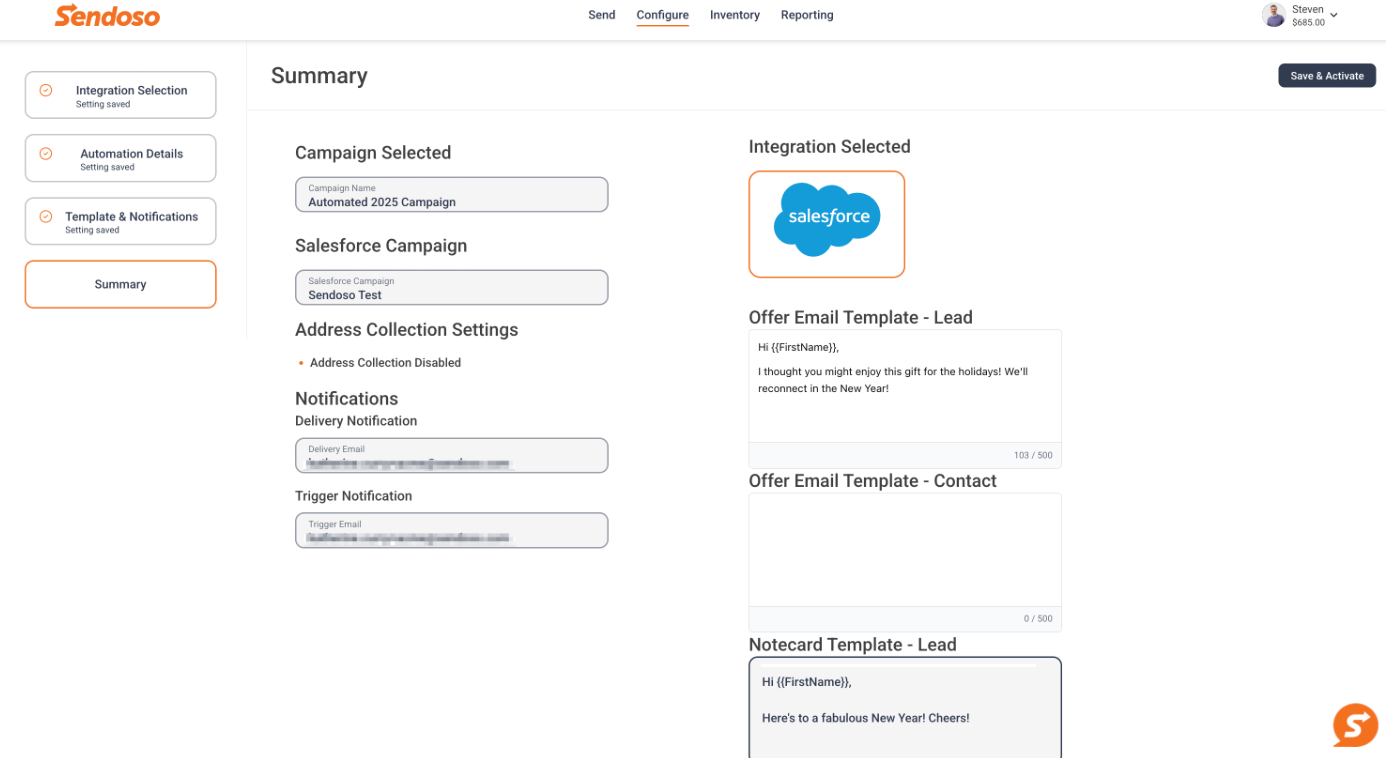This screenshot has width=1386, height=758.
Task: Open the Reporting menu
Action: tap(807, 15)
